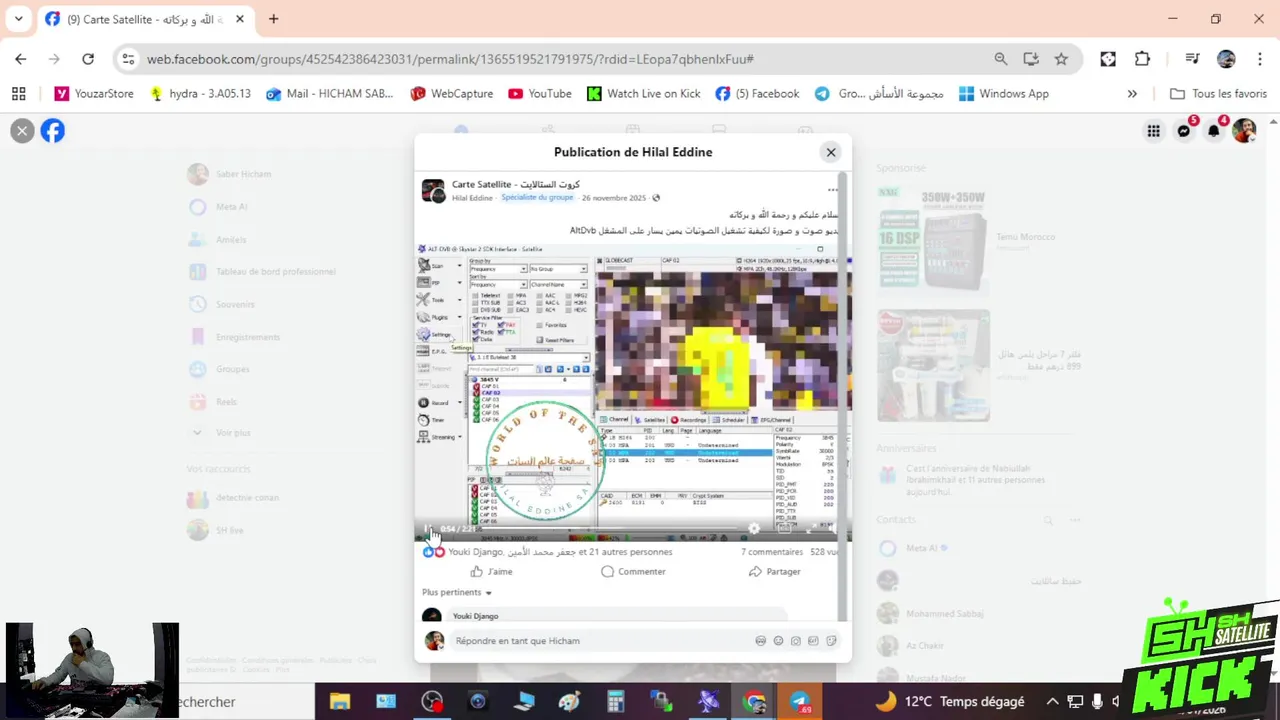Viewport: 1280px width, 720px height.
Task: Open the 12°C Temps dégagé weather widget
Action: pyautogui.click(x=949, y=702)
